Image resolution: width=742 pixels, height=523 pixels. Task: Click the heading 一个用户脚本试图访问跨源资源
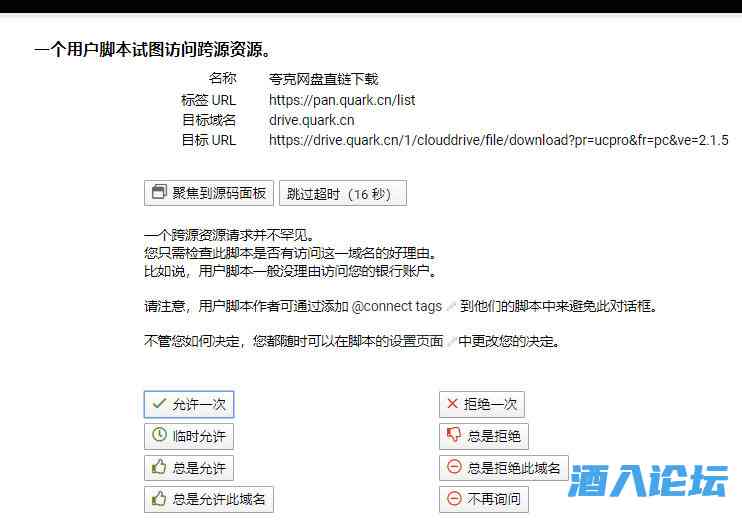pos(153,49)
